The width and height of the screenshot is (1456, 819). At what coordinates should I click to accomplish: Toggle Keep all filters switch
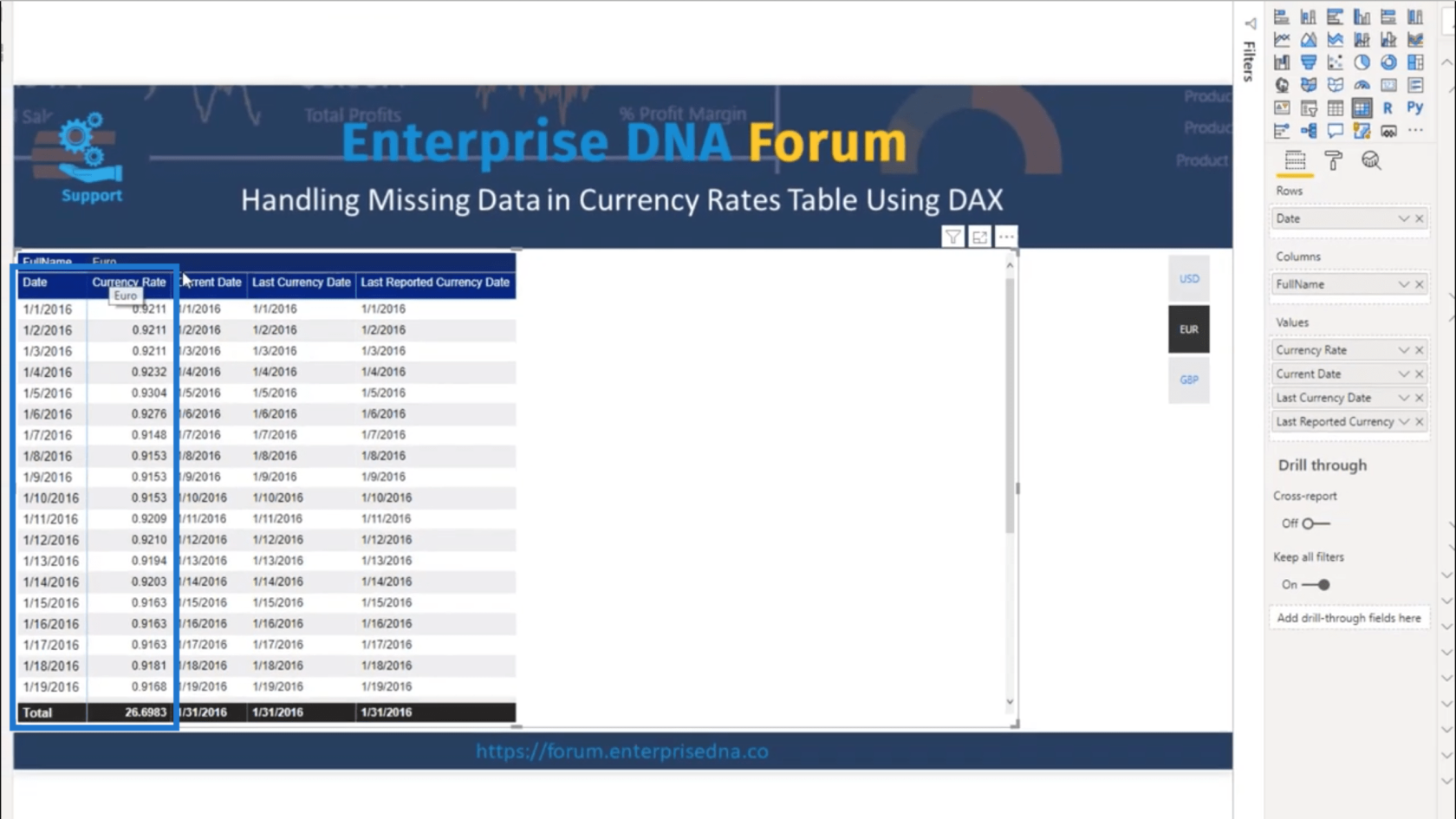pos(1316,585)
